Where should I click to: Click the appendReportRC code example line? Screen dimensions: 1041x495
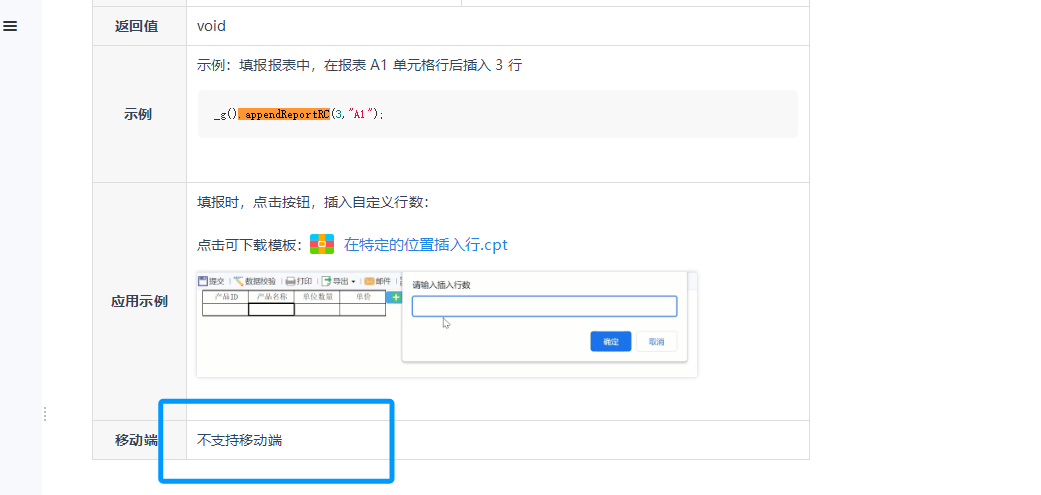299,114
